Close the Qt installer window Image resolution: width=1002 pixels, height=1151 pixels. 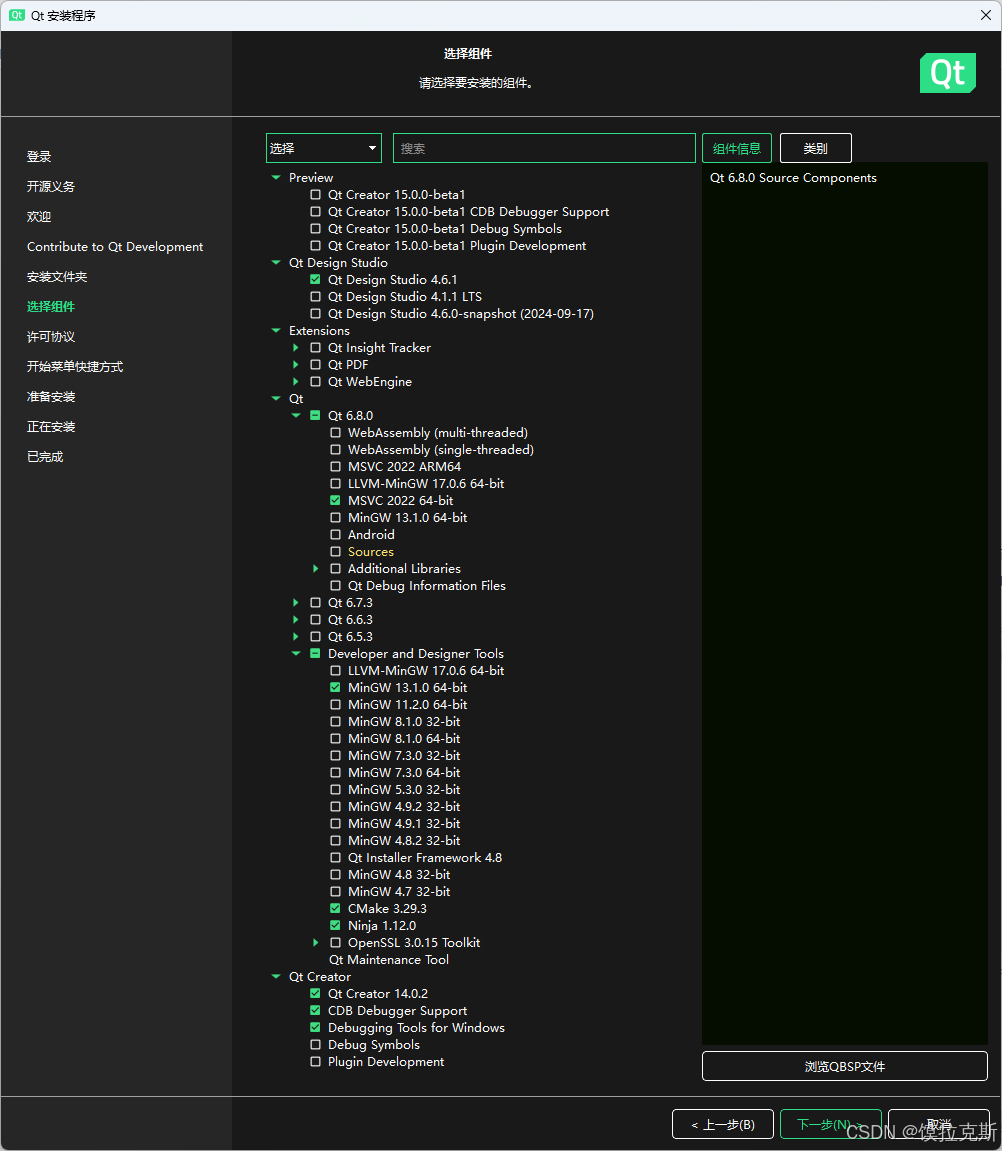point(986,15)
